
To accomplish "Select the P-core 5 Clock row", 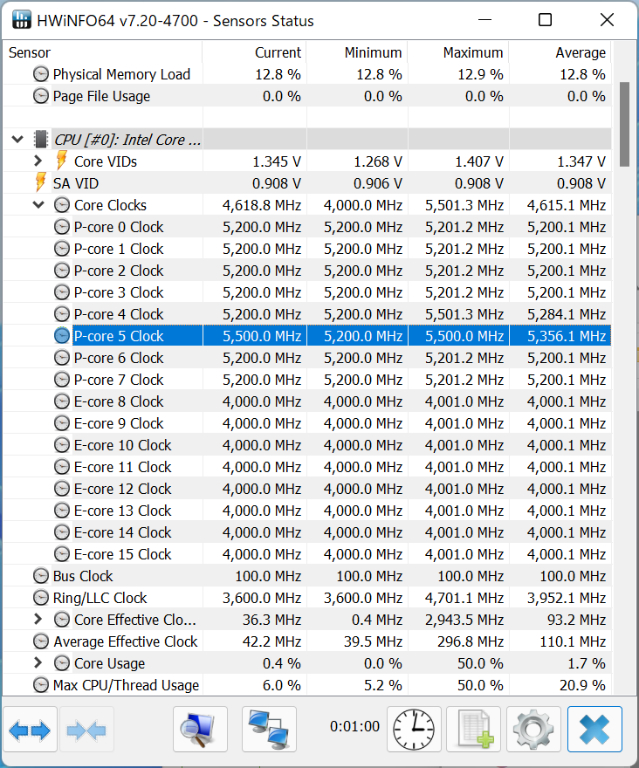I will 118,336.
